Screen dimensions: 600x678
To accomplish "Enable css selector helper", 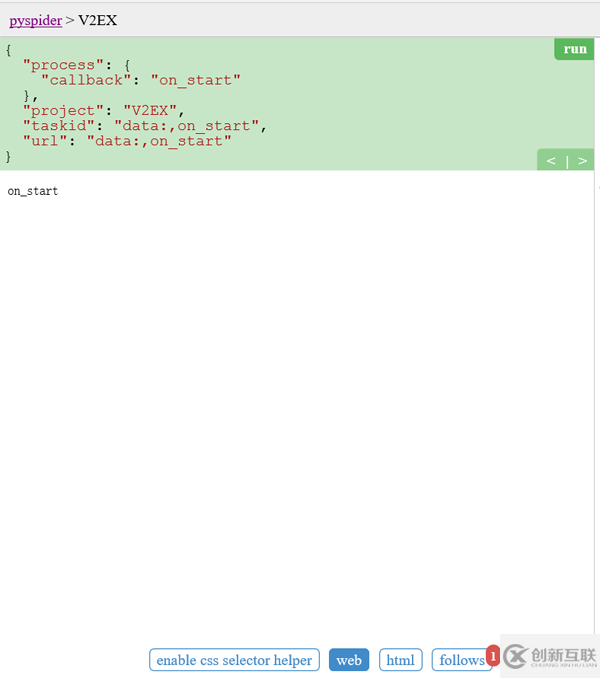I will [234, 660].
